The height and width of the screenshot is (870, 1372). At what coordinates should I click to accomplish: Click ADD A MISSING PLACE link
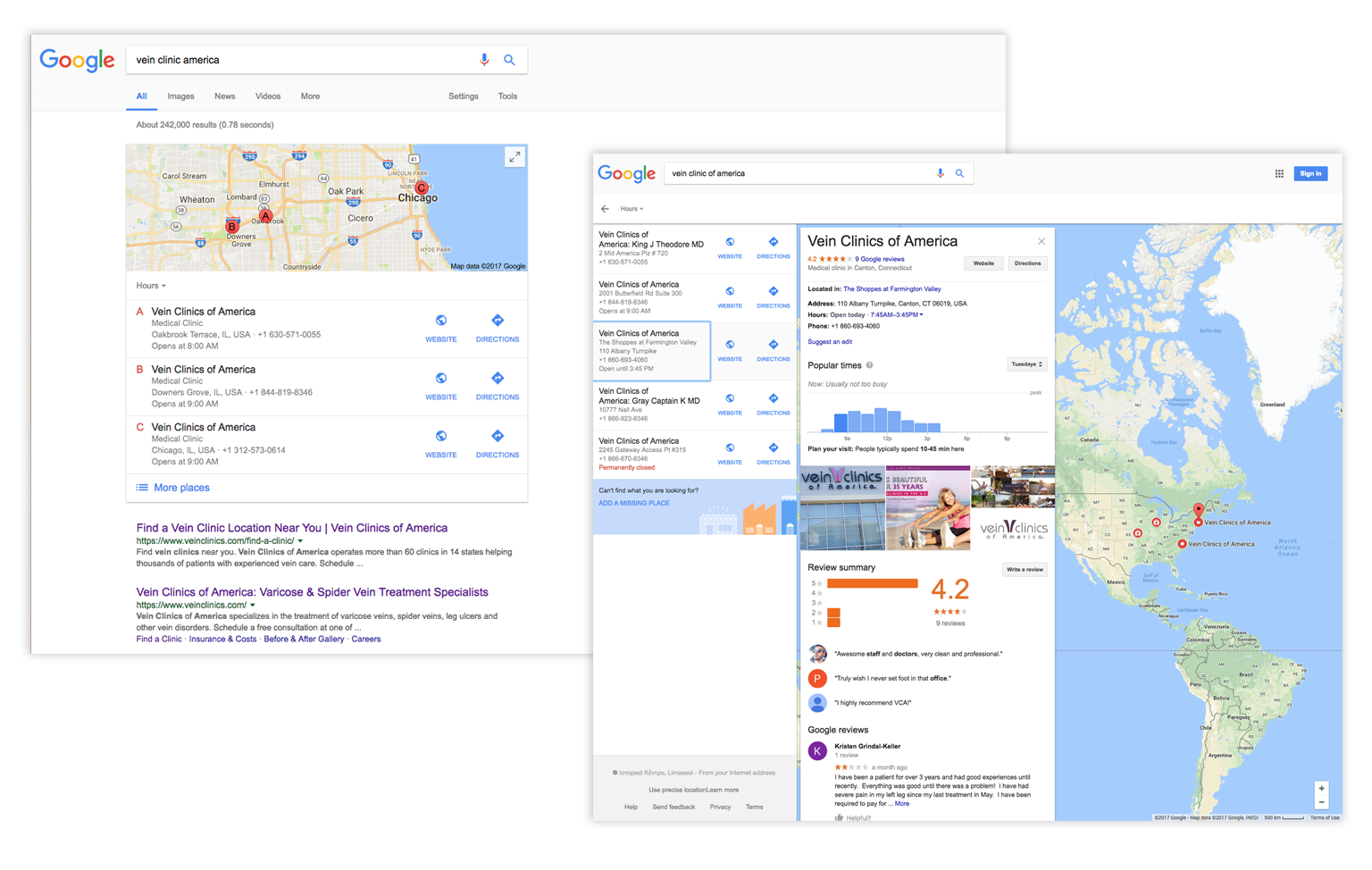point(634,503)
